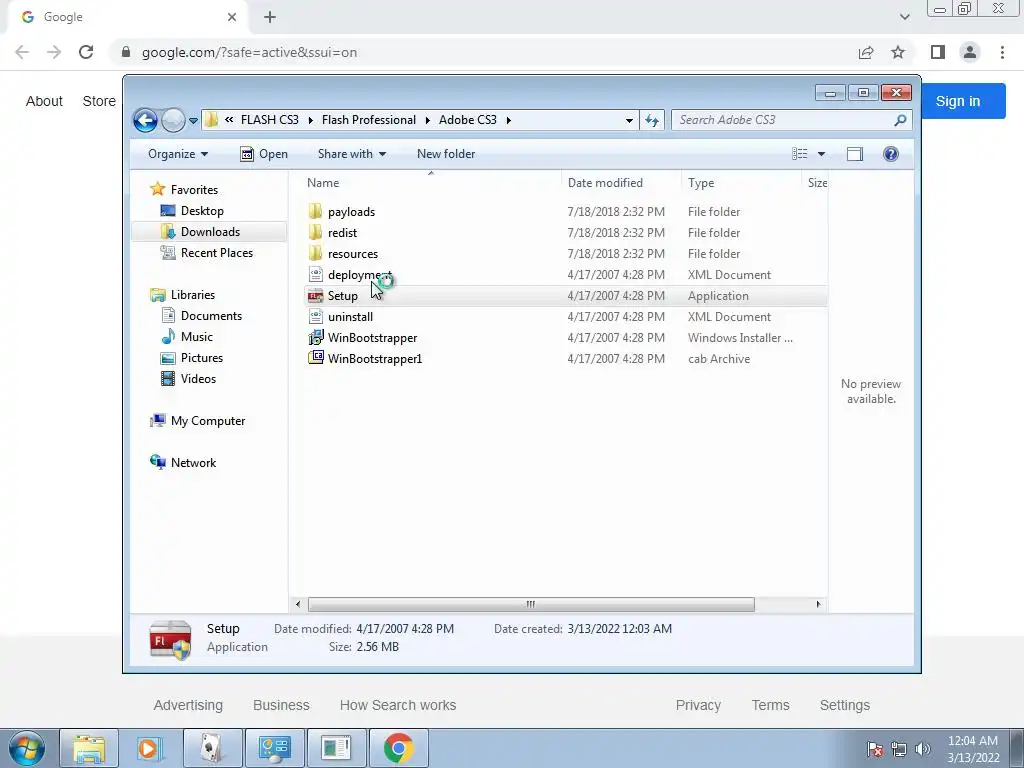1024x768 pixels.
Task: Select the WinBootstrapper1 cab archive icon
Action: point(315,358)
